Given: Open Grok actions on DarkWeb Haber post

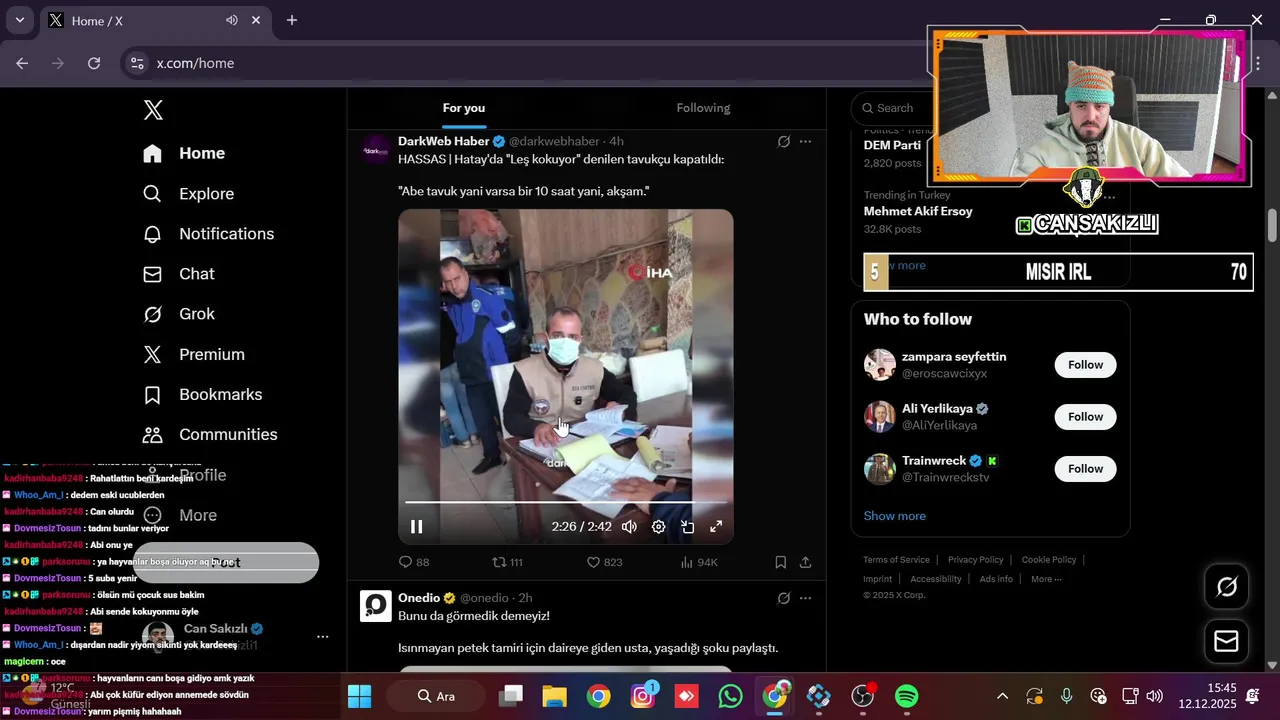Looking at the screenshot, I should pyautogui.click(x=784, y=142).
